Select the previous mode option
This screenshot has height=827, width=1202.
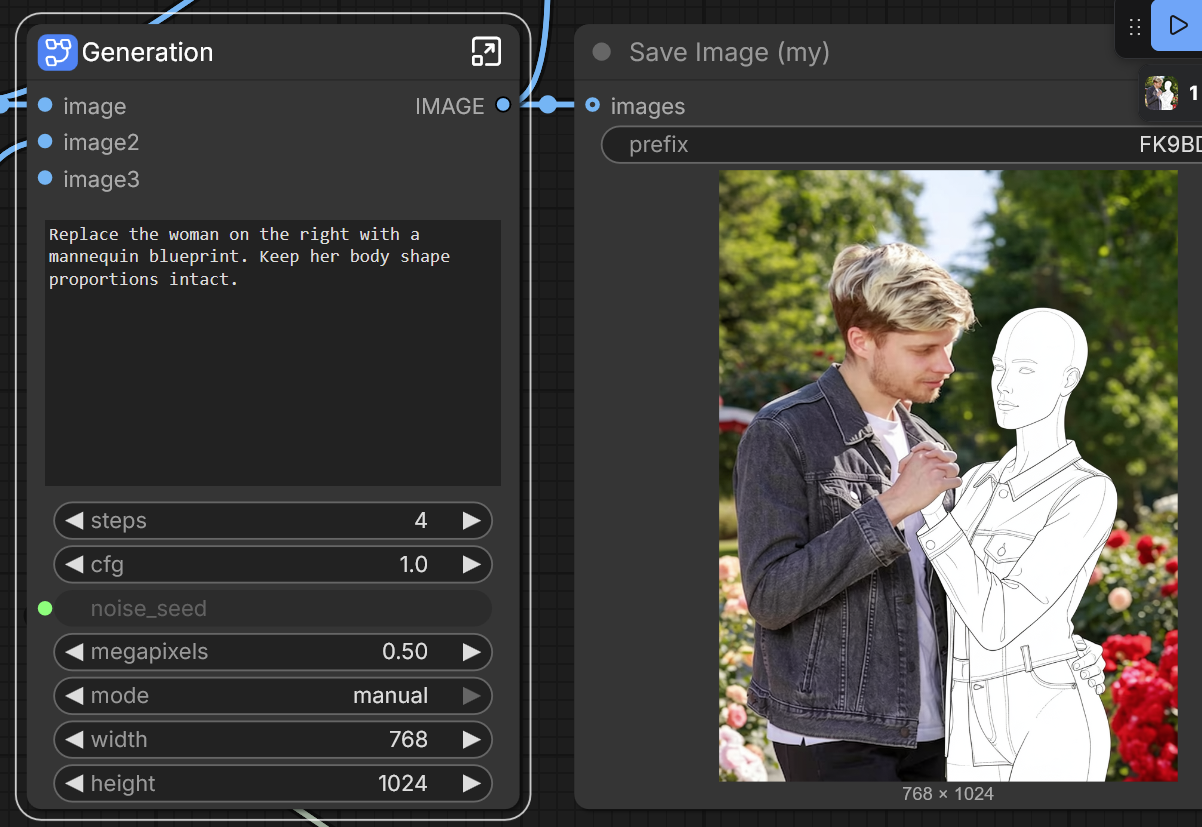[74, 696]
